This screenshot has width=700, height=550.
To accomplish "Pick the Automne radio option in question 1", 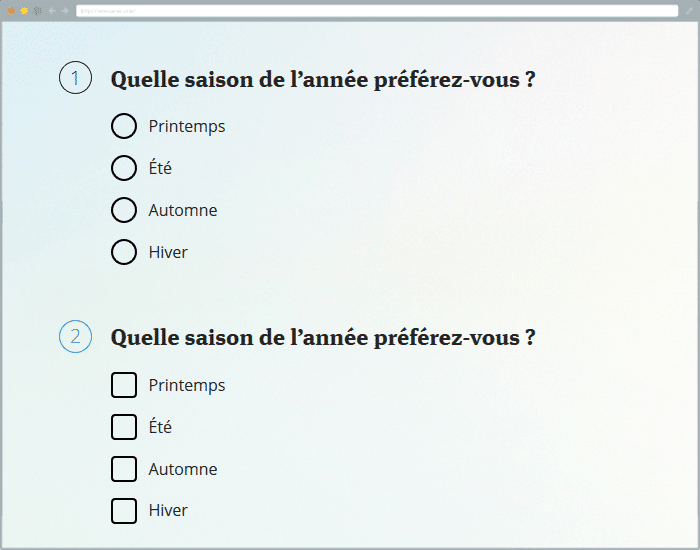I will click(124, 210).
